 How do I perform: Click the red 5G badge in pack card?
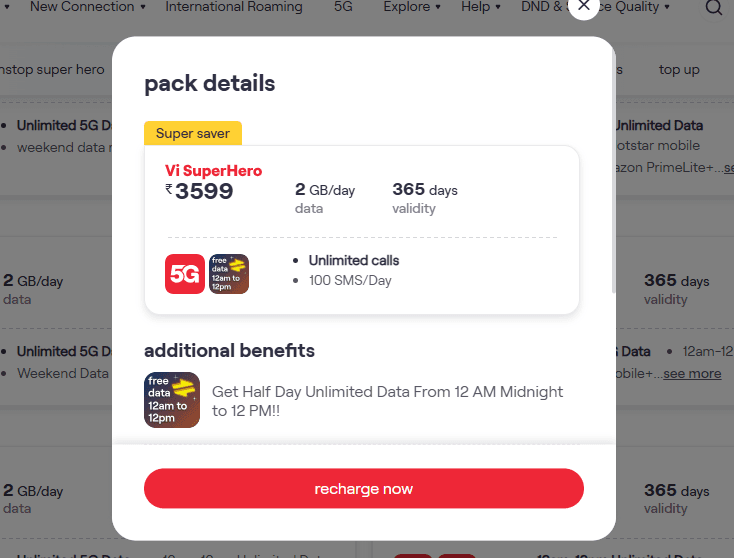coord(184,274)
